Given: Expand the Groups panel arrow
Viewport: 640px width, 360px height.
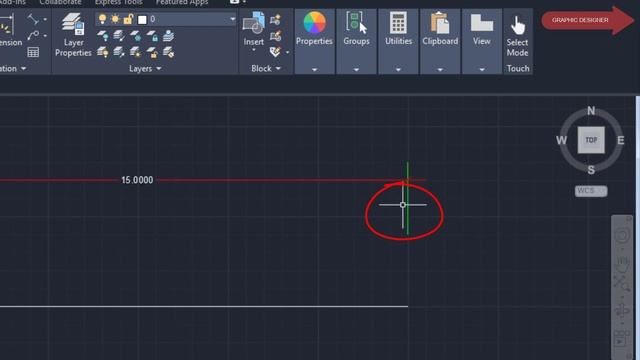Looking at the screenshot, I should point(356,70).
